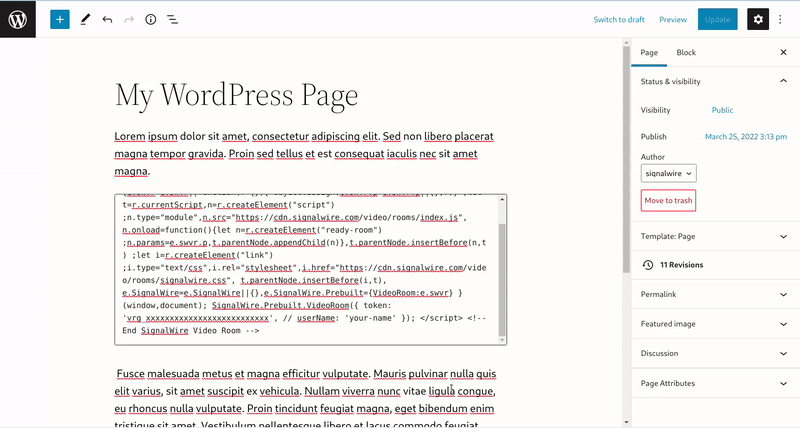The image size is (800, 428).
Task: Click the WordPress logo to exit editor
Action: coord(18,19)
